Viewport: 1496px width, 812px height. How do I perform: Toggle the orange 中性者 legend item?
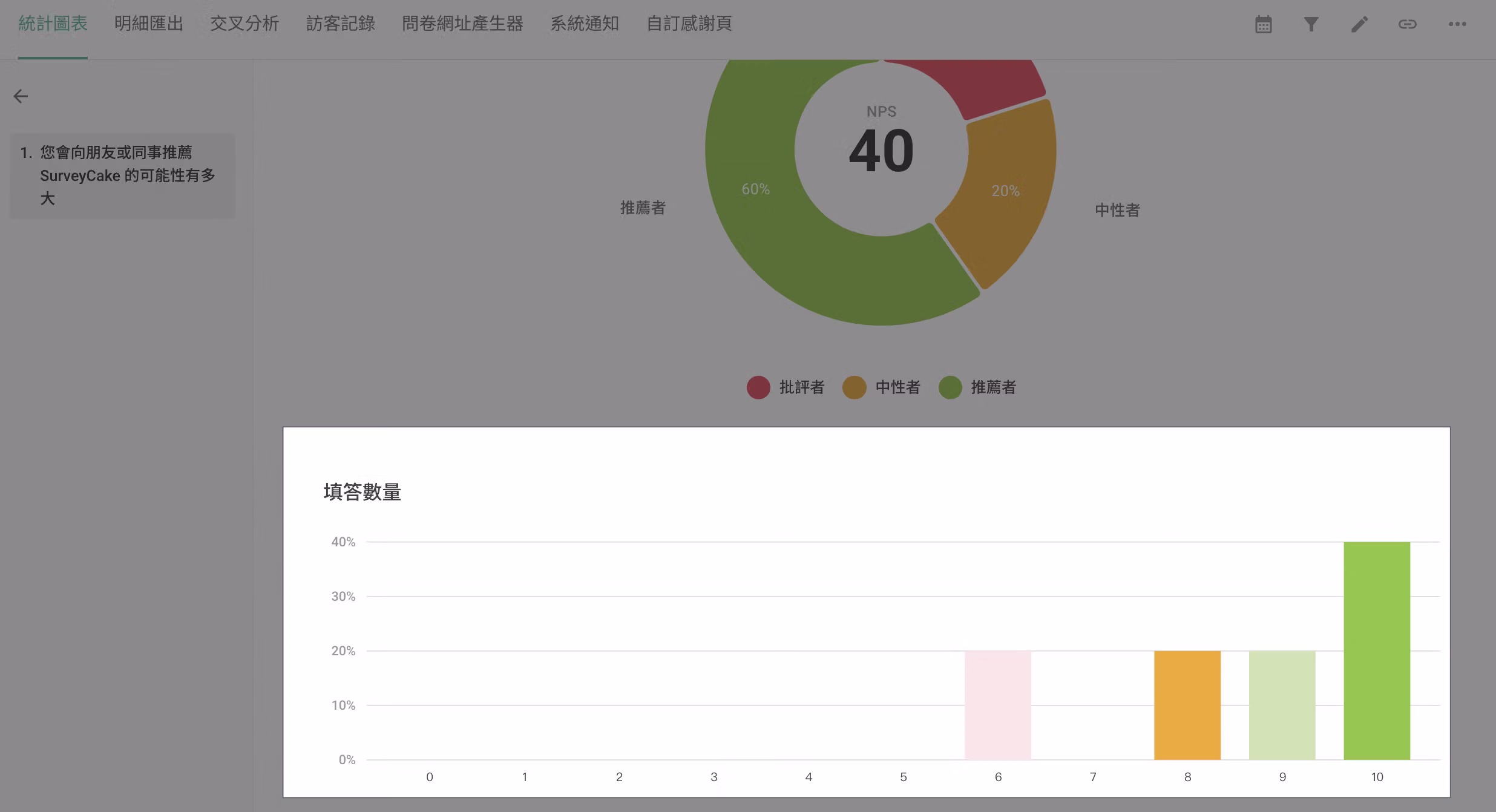[x=881, y=387]
